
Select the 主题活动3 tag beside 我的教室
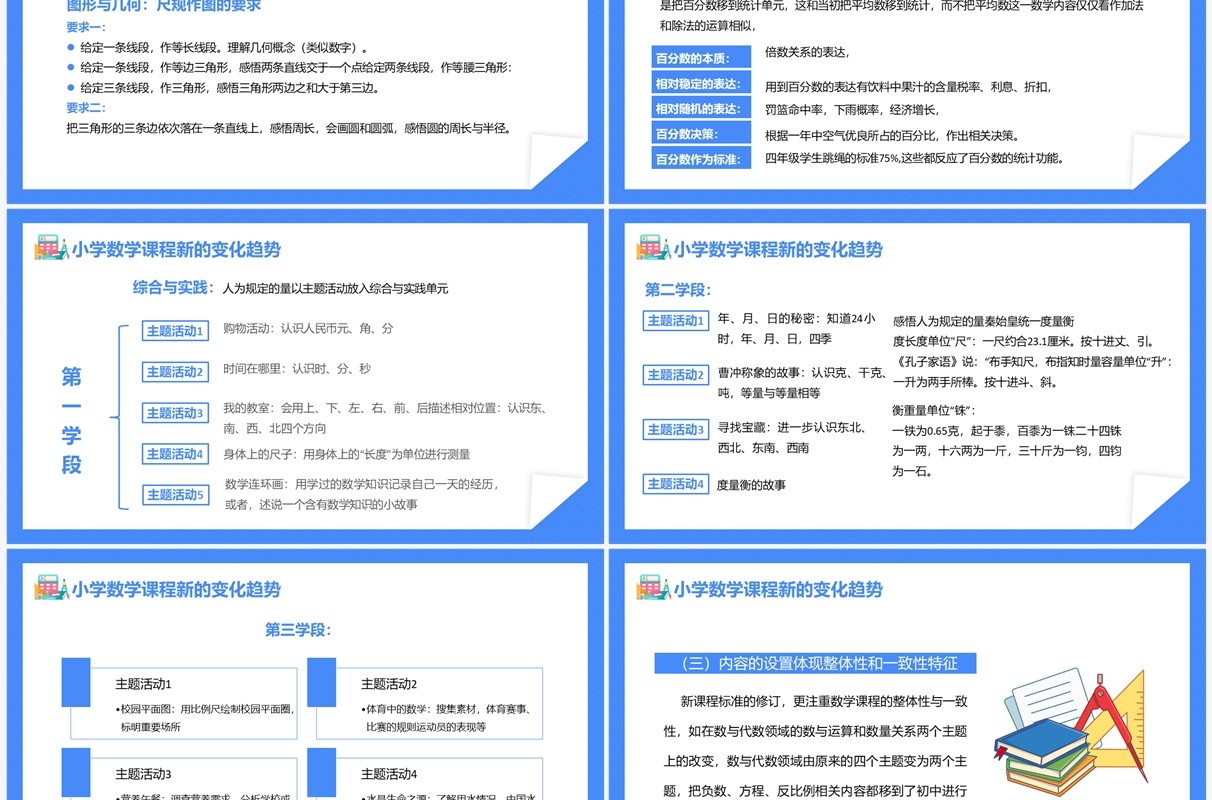[x=175, y=412]
